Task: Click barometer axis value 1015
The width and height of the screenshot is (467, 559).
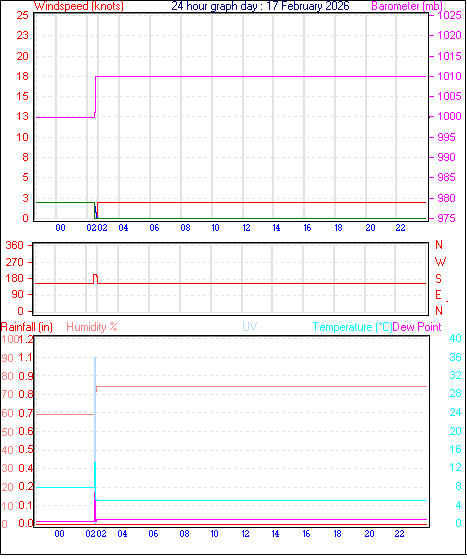Action: click(x=449, y=56)
